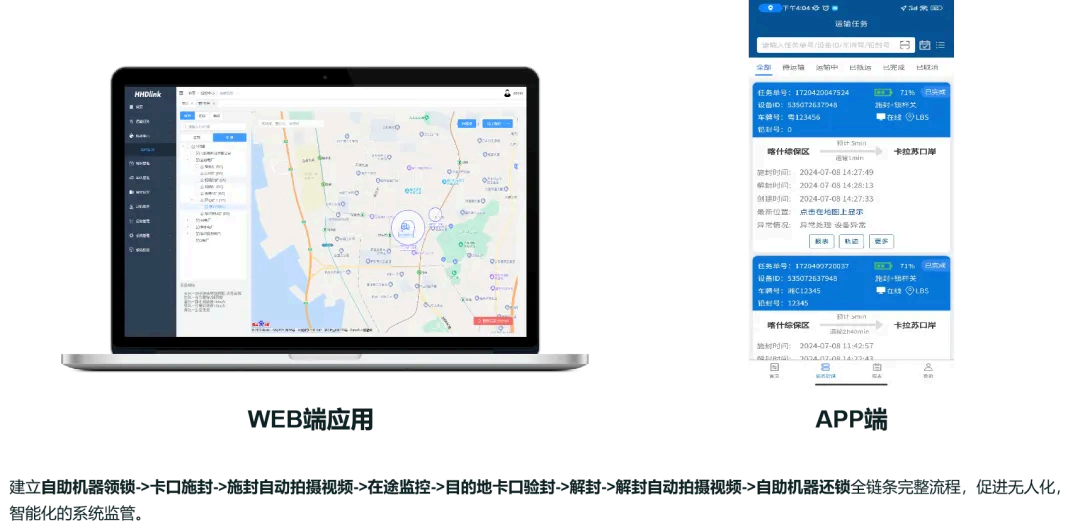Switch to the 运输中 tab
Image resolution: width=1080 pixels, height=529 pixels.
(827, 68)
